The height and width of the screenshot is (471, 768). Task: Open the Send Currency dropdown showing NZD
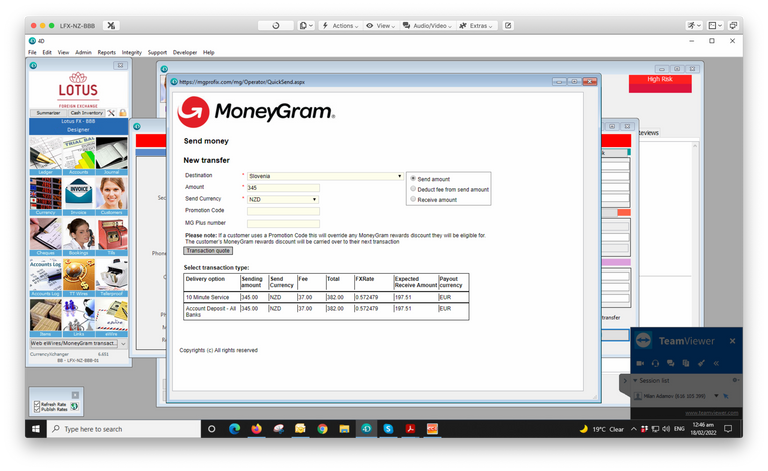tap(283, 199)
